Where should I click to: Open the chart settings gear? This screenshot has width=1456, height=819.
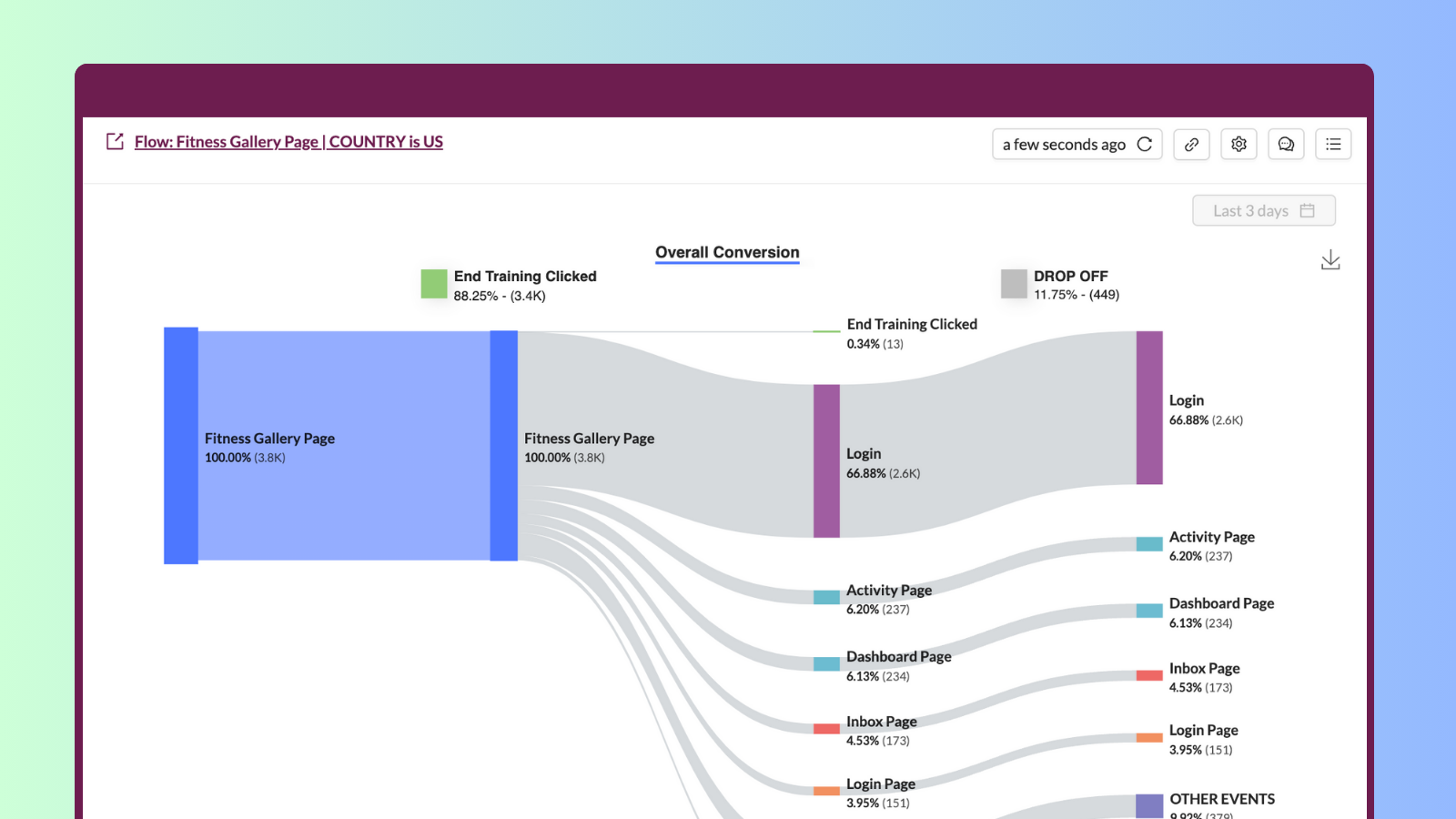point(1239,144)
